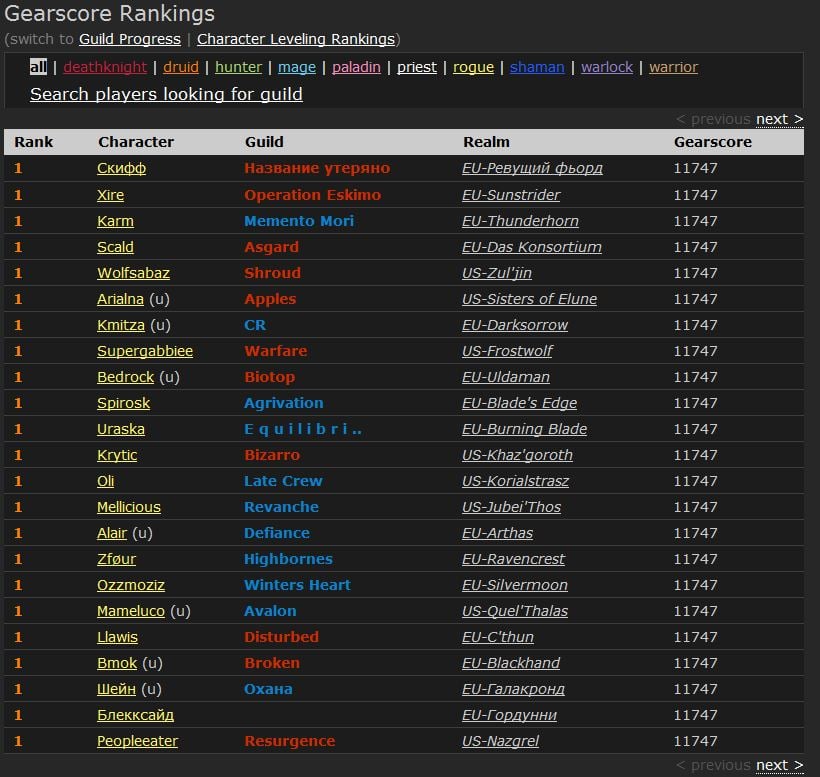Open character profile for Xire

click(x=110, y=195)
